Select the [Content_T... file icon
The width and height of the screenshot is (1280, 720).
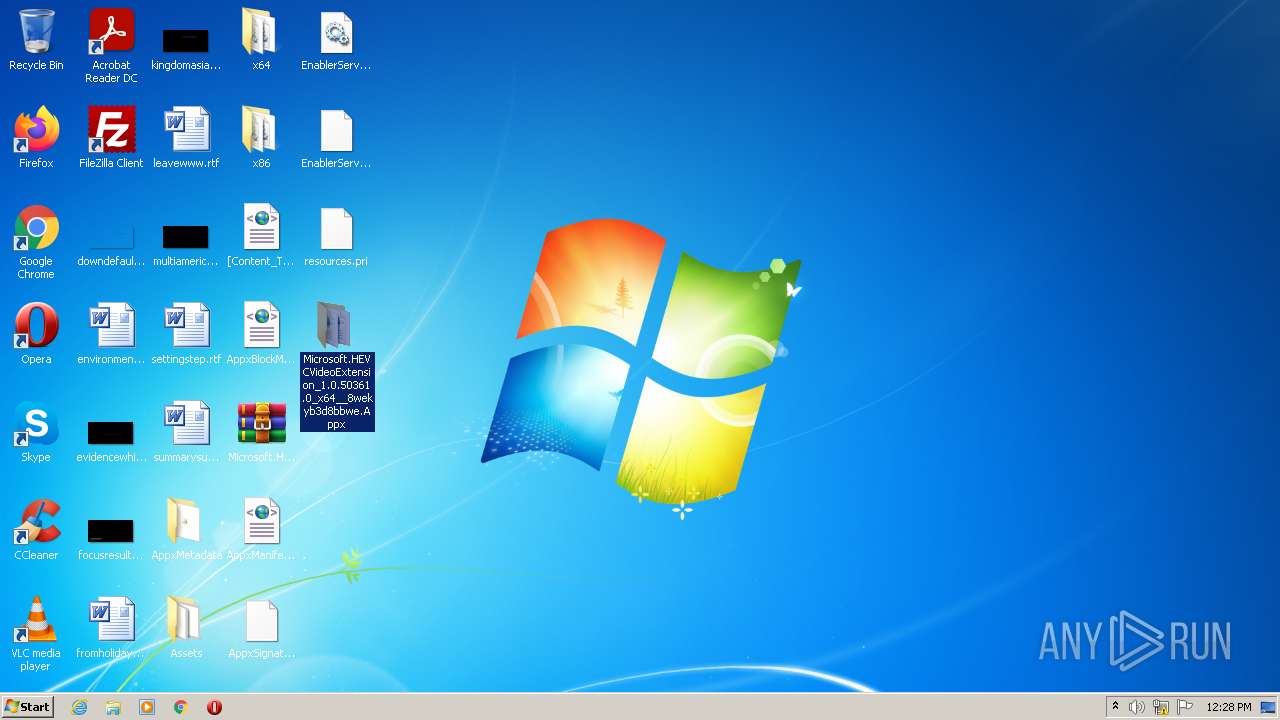[x=261, y=237]
